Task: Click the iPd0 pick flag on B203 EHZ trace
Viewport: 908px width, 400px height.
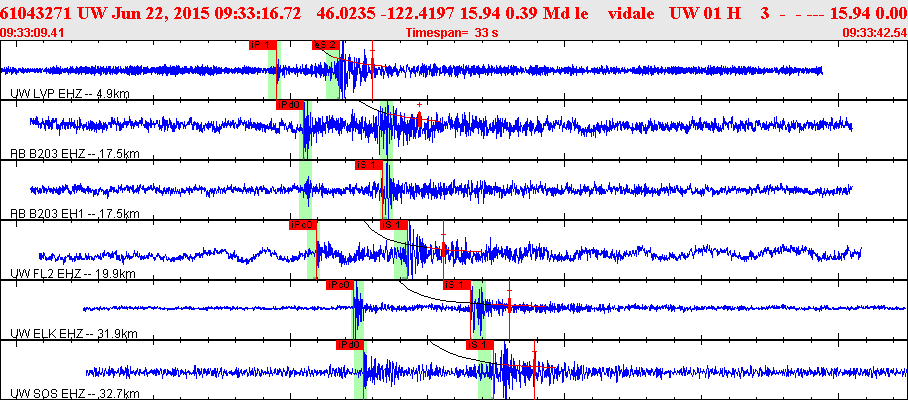Action: tap(290, 105)
